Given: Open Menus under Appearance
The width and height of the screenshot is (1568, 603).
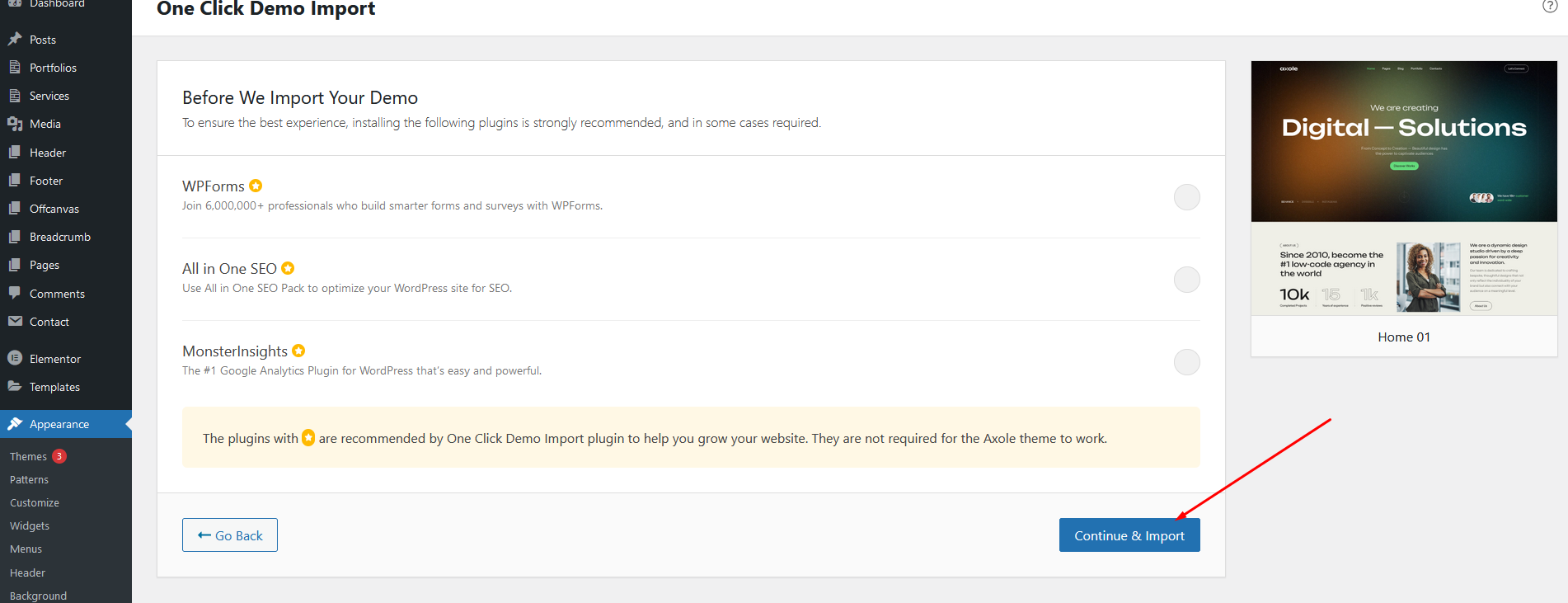Looking at the screenshot, I should [26, 549].
